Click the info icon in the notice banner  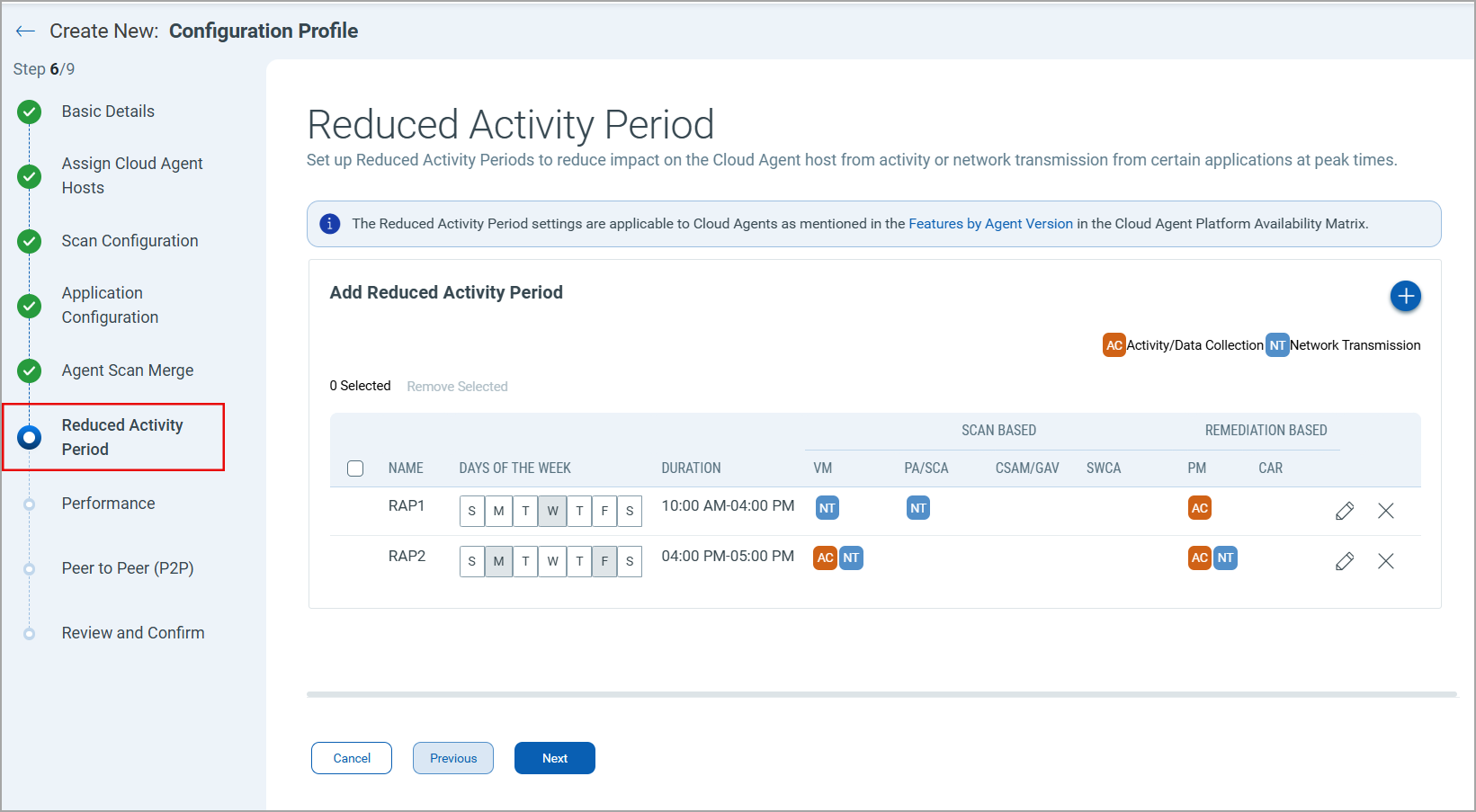(x=329, y=223)
